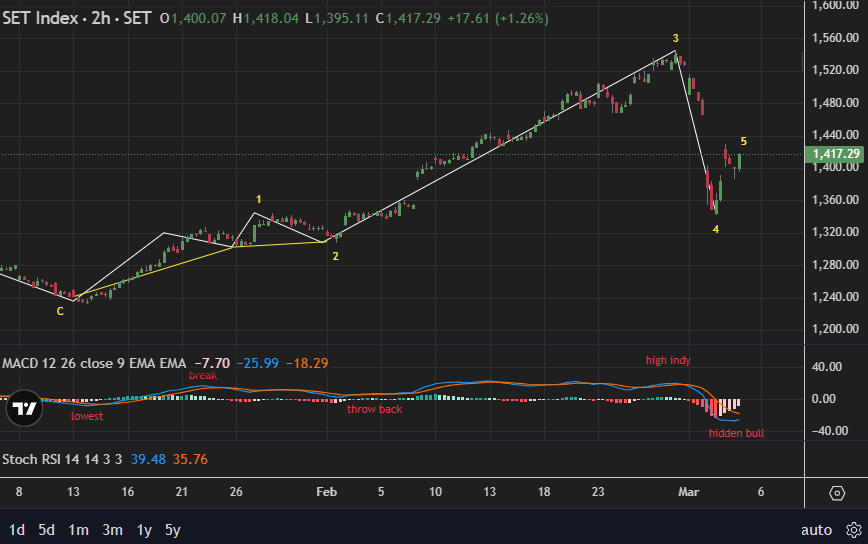The image size is (868, 544).
Task: Click the Stoch RSI value 35.76
Action: click(190, 459)
